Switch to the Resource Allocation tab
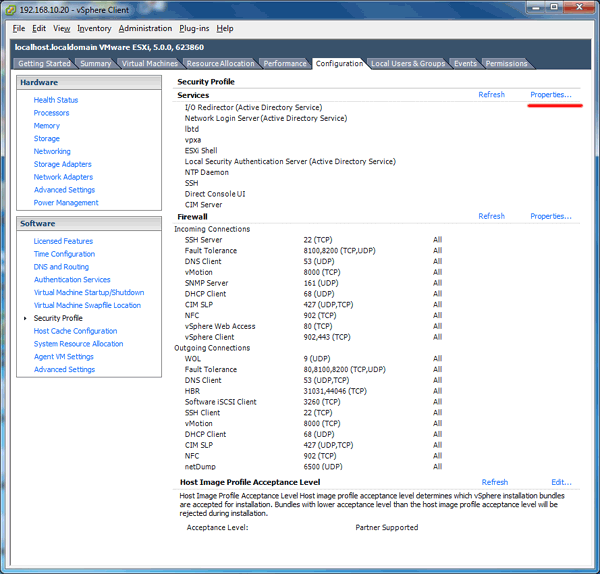Screen dimensions: 600x574 pyautogui.click(x=220, y=64)
